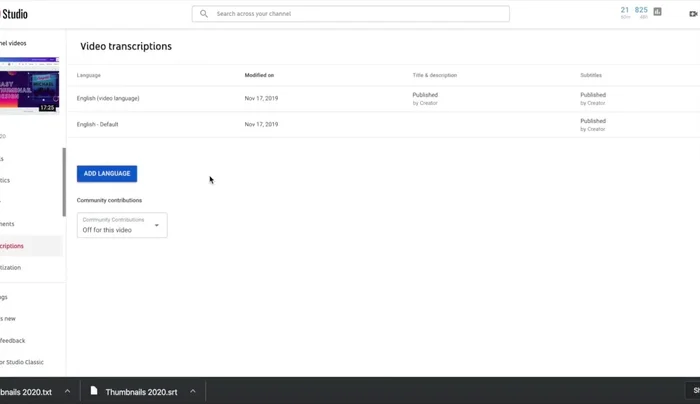Click the YouTube Studio logo
Screen dimensions: 700x404
pos(14,14)
